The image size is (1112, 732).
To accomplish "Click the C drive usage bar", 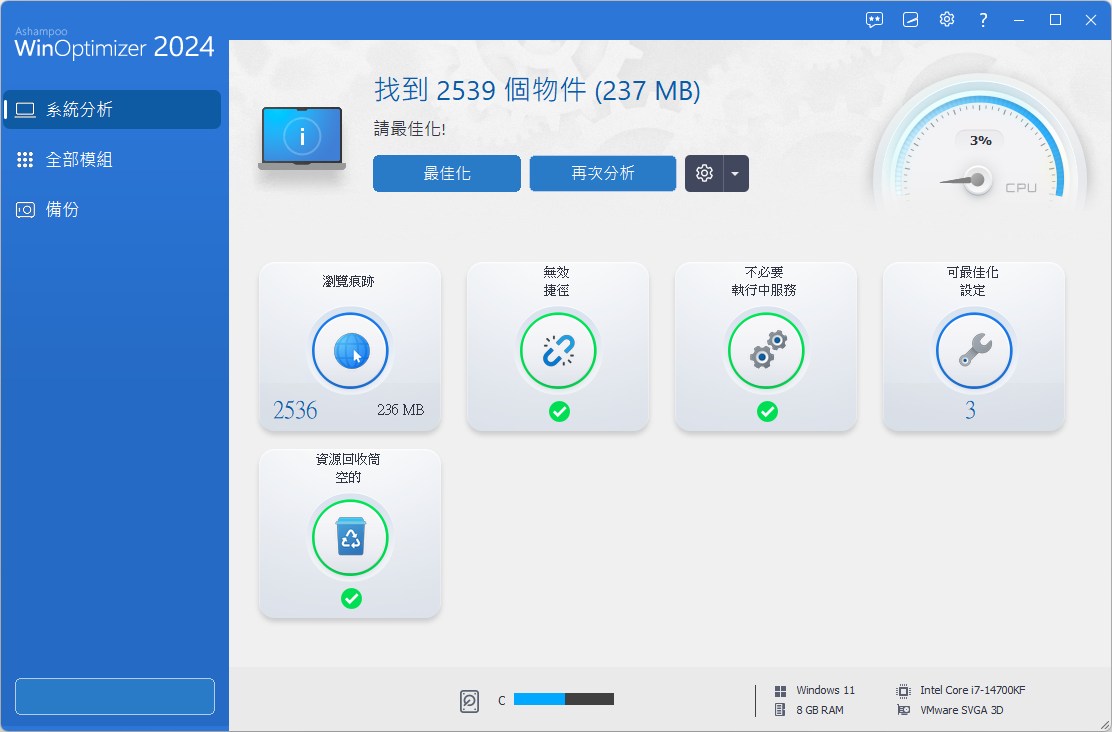I will click(x=564, y=699).
